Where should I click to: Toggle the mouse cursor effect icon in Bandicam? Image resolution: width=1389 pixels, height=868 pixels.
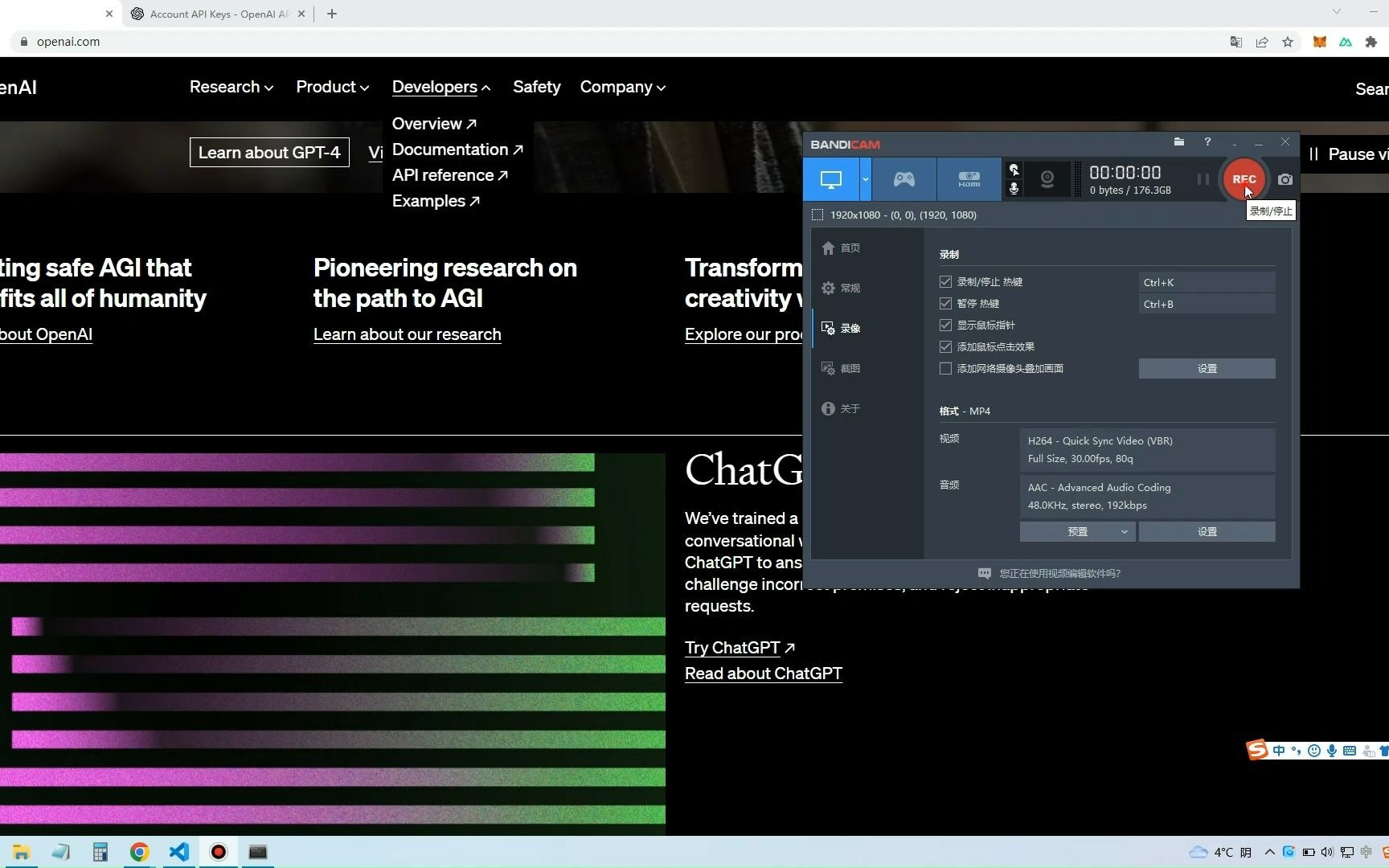pyautogui.click(x=1014, y=170)
